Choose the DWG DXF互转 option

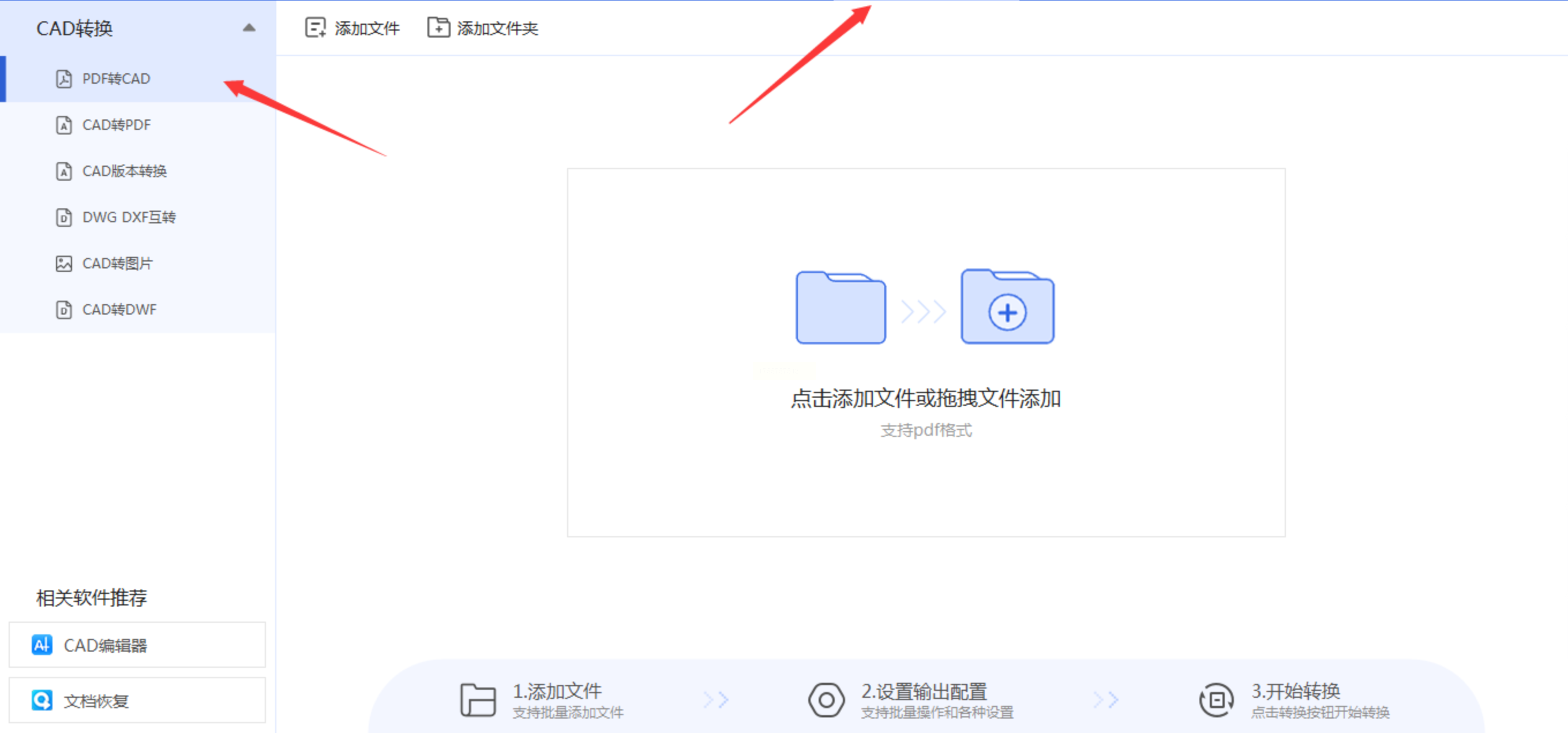tap(138, 218)
